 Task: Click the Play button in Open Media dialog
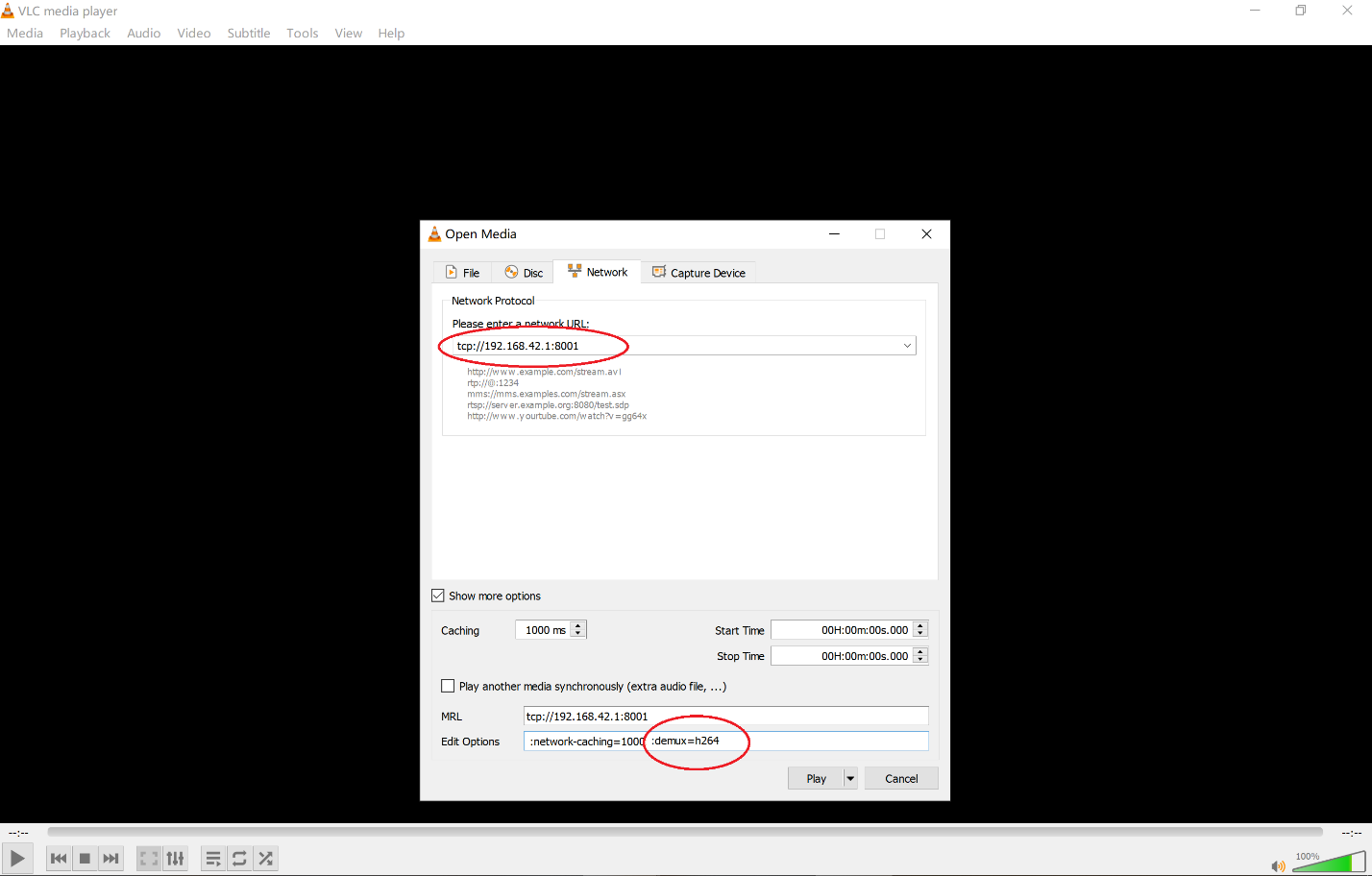[816, 778]
